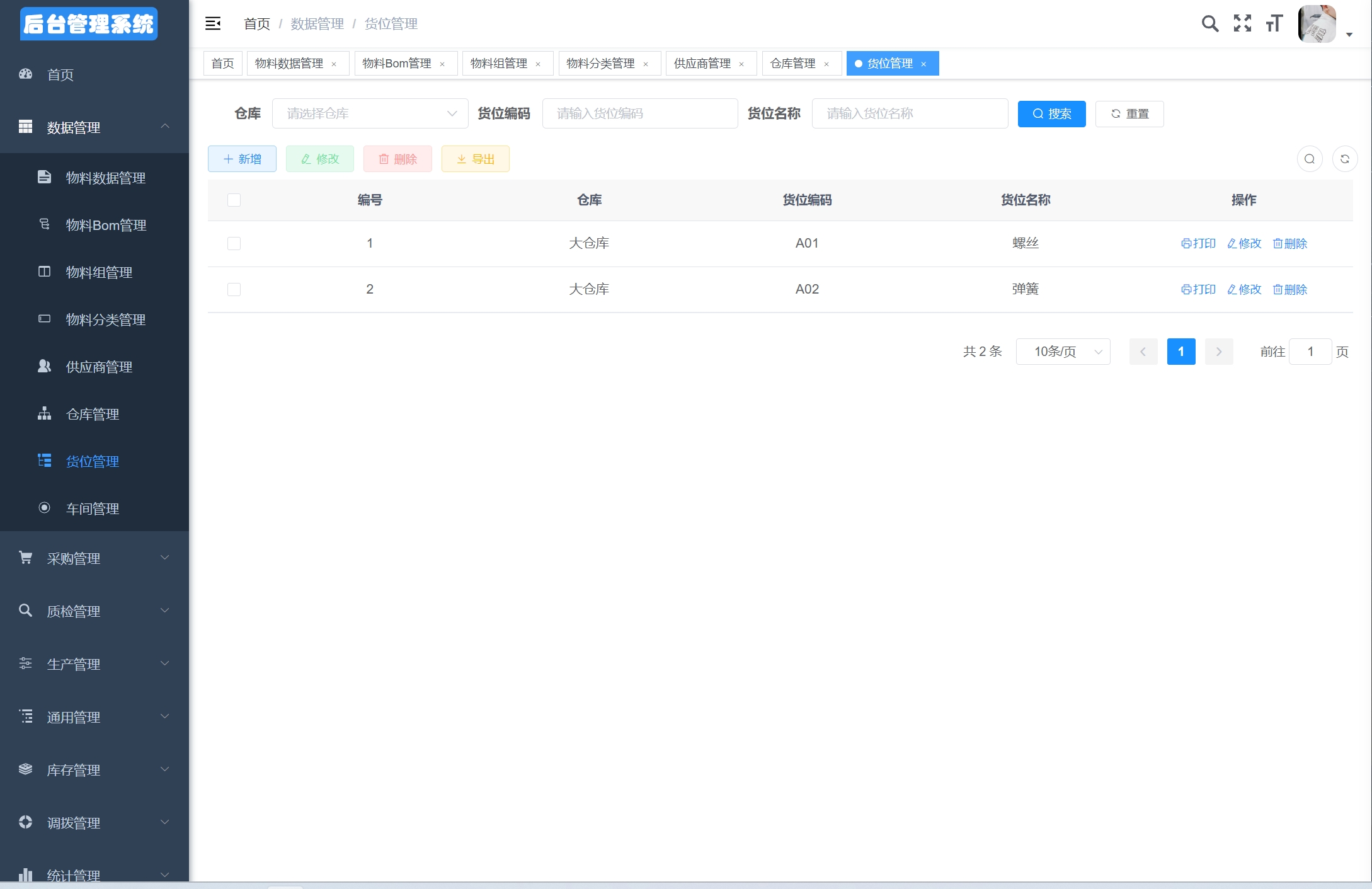Click the 货位编码 input field
The image size is (1372, 889).
click(x=639, y=113)
